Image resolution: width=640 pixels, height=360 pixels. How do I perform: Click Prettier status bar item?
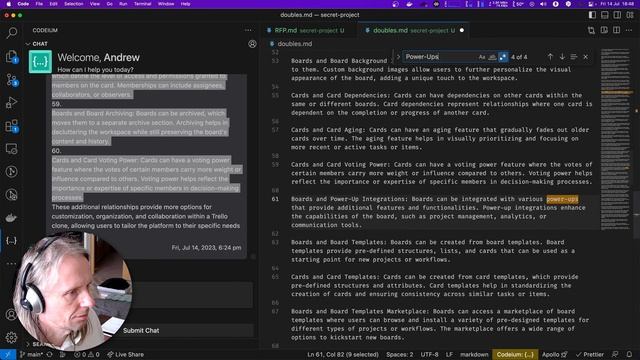(590, 354)
